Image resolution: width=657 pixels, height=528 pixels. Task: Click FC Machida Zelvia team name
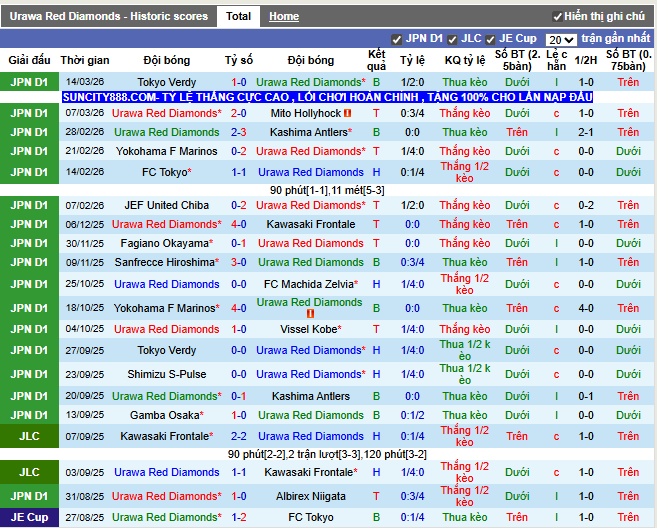click(x=309, y=284)
